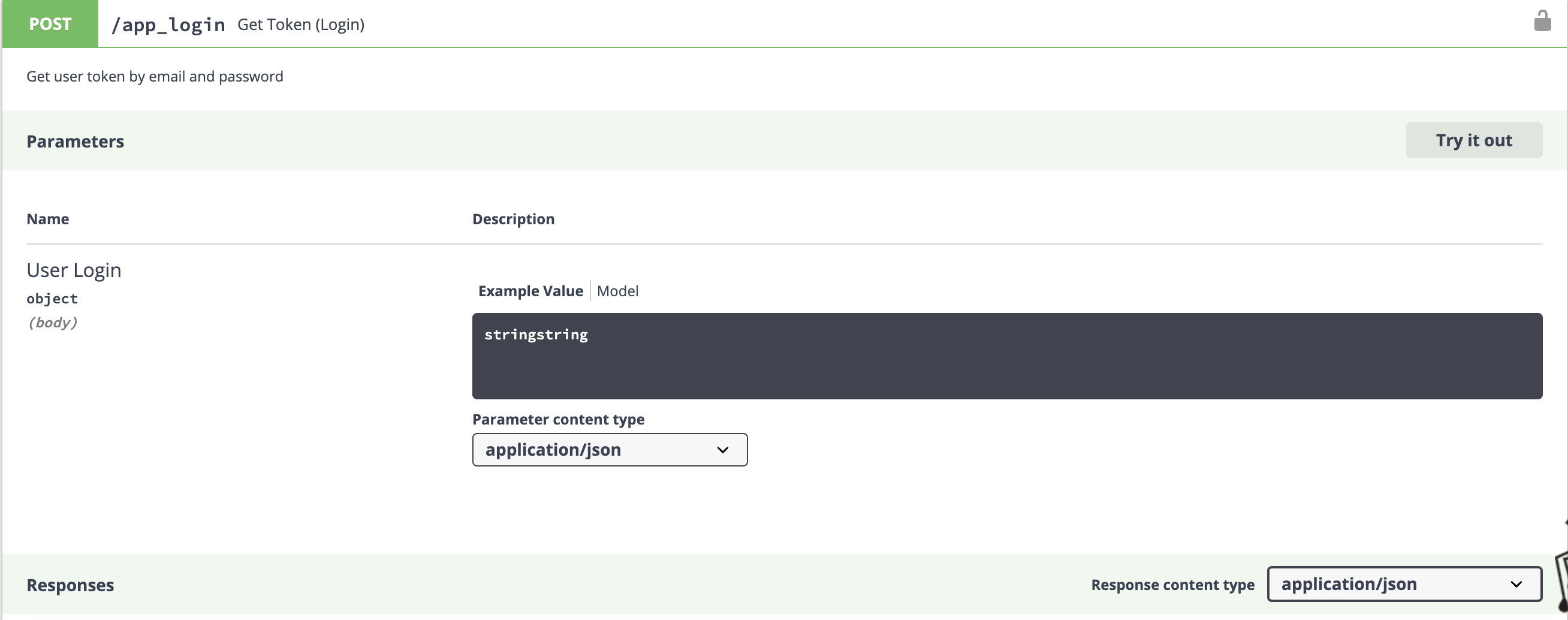
Task: Click the User Login parameter name
Action: point(74,270)
